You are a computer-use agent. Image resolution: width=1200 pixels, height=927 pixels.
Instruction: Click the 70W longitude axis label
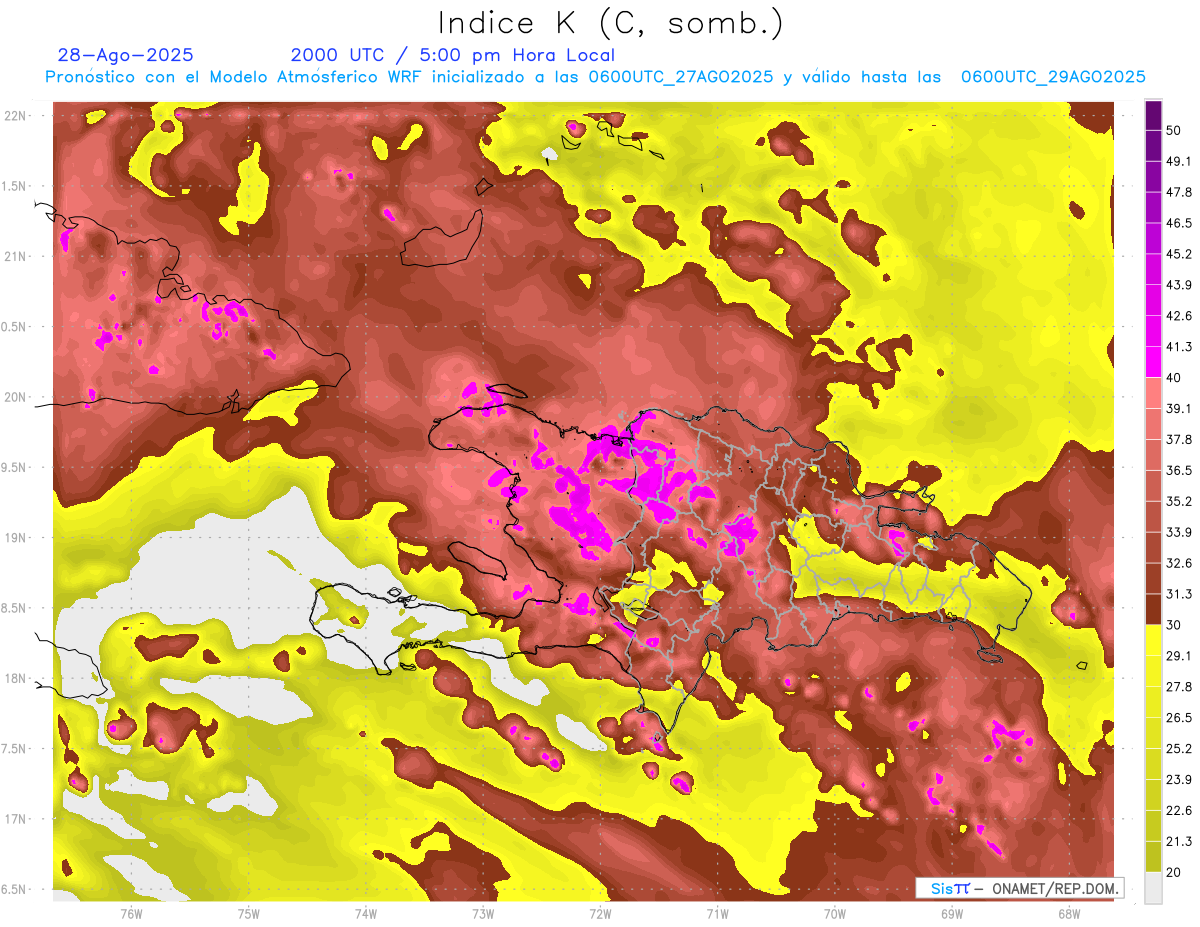pyautogui.click(x=834, y=913)
